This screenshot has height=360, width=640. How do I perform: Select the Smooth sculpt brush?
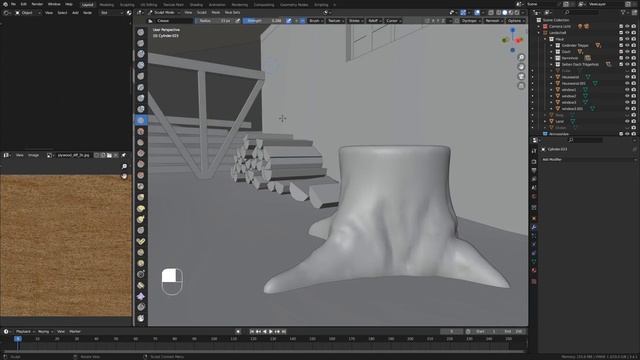[141, 131]
